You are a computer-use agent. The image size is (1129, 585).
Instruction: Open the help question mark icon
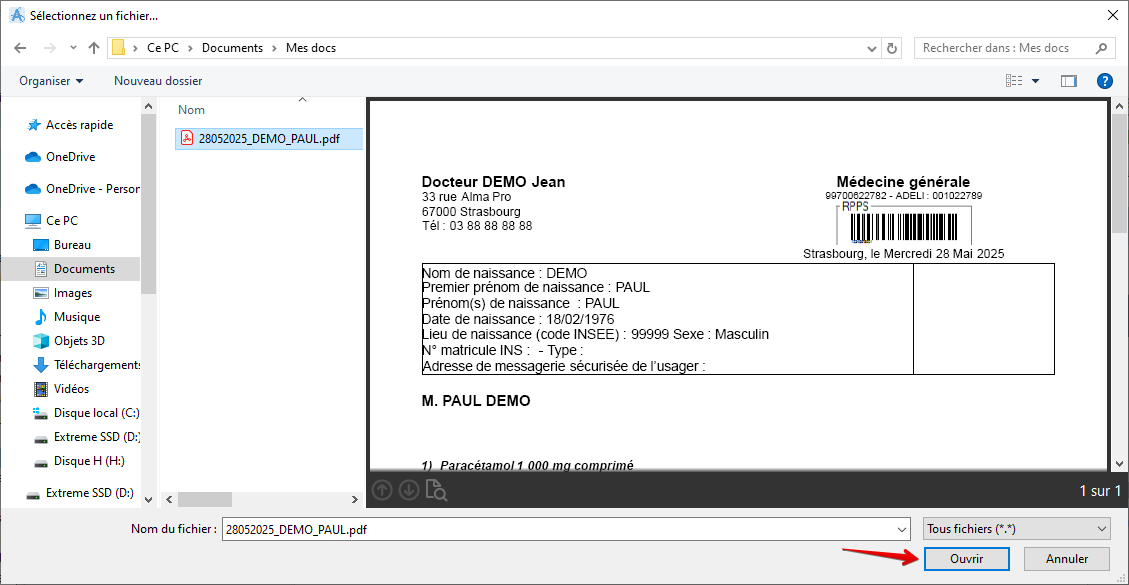(x=1104, y=81)
